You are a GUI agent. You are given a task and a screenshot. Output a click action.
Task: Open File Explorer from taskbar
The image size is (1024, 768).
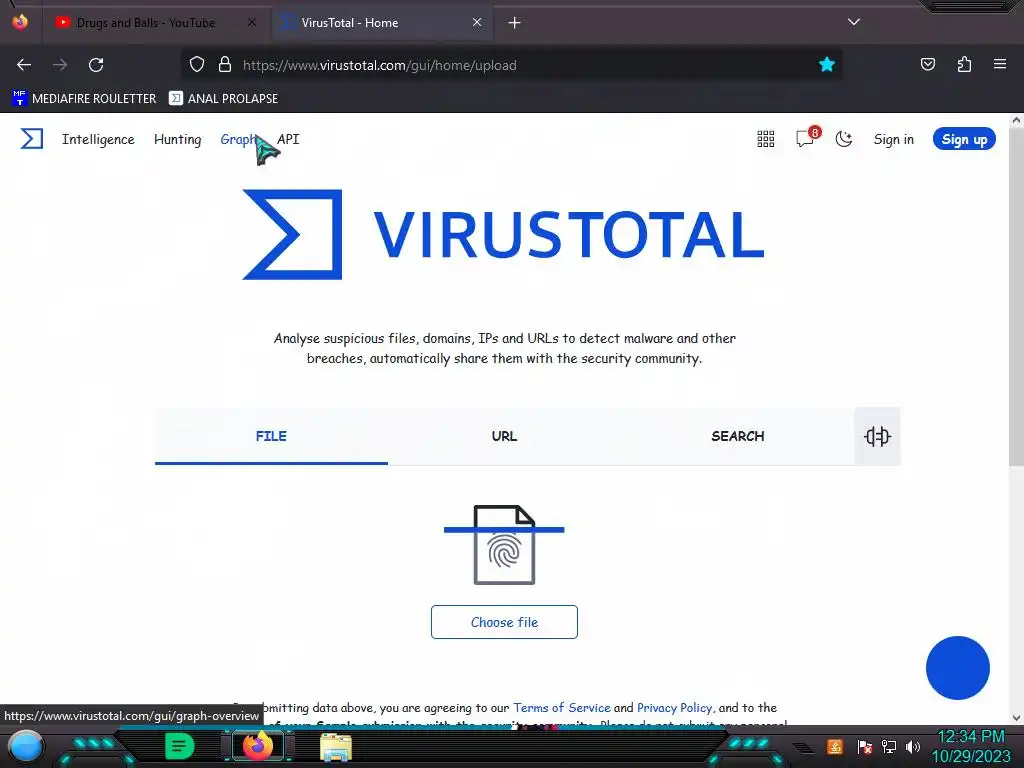[x=336, y=747]
